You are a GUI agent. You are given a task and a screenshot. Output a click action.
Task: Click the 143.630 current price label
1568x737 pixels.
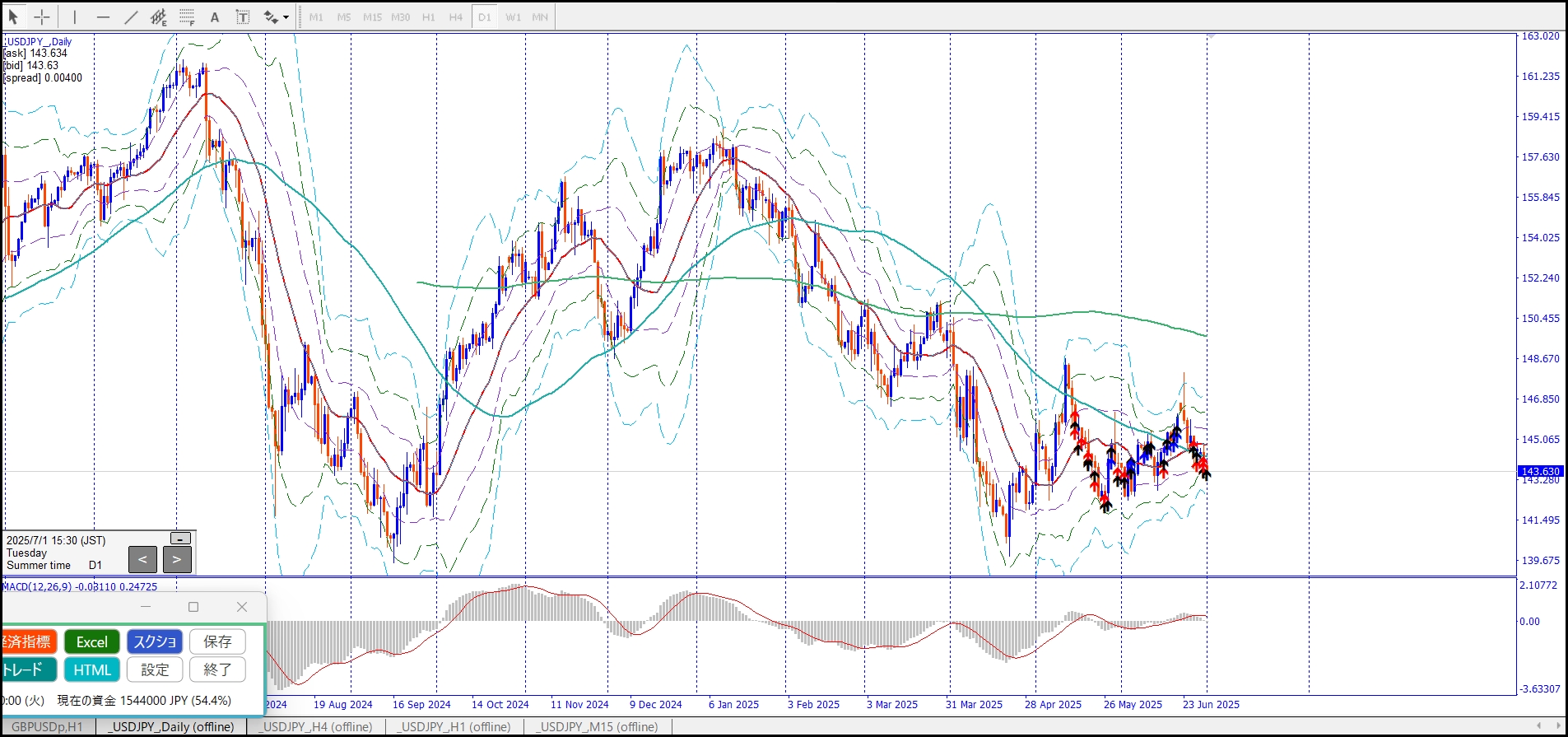1539,471
